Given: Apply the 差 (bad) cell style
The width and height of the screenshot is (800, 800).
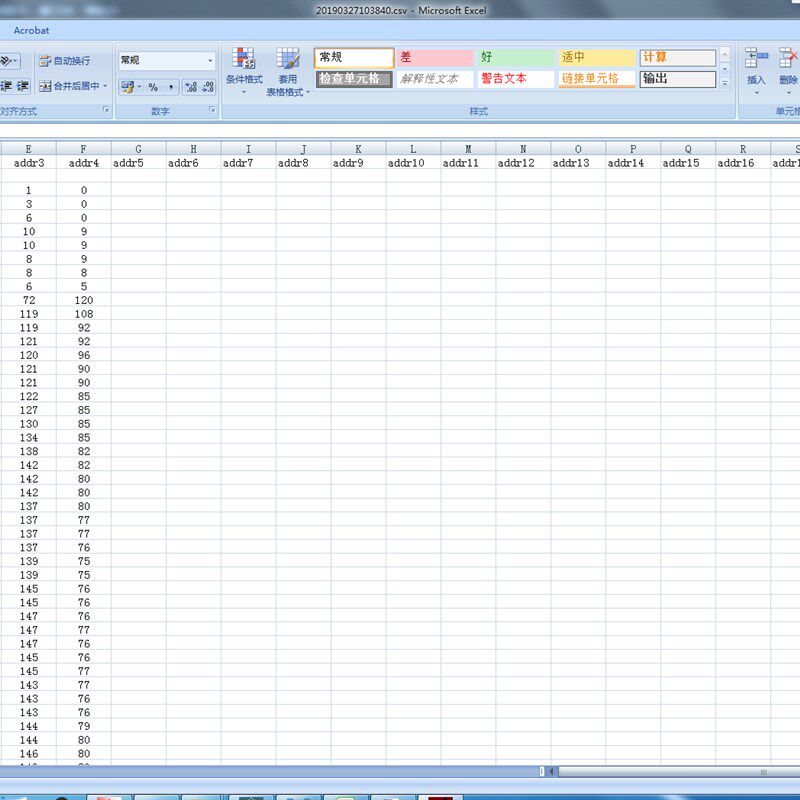Looking at the screenshot, I should (x=435, y=58).
